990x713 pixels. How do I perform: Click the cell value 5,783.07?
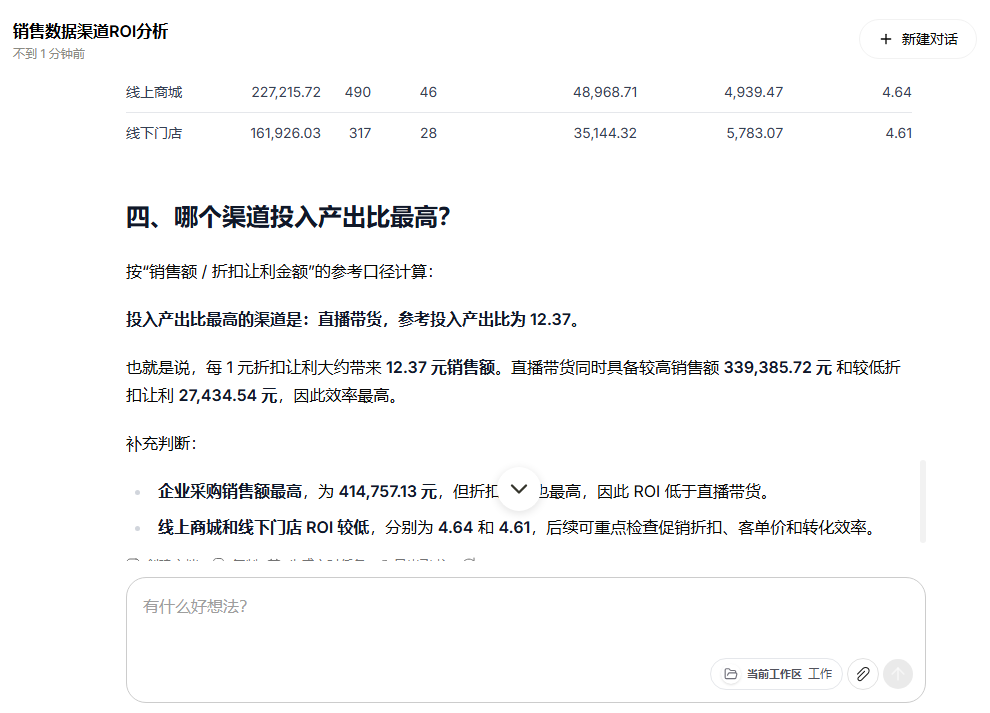click(x=754, y=133)
